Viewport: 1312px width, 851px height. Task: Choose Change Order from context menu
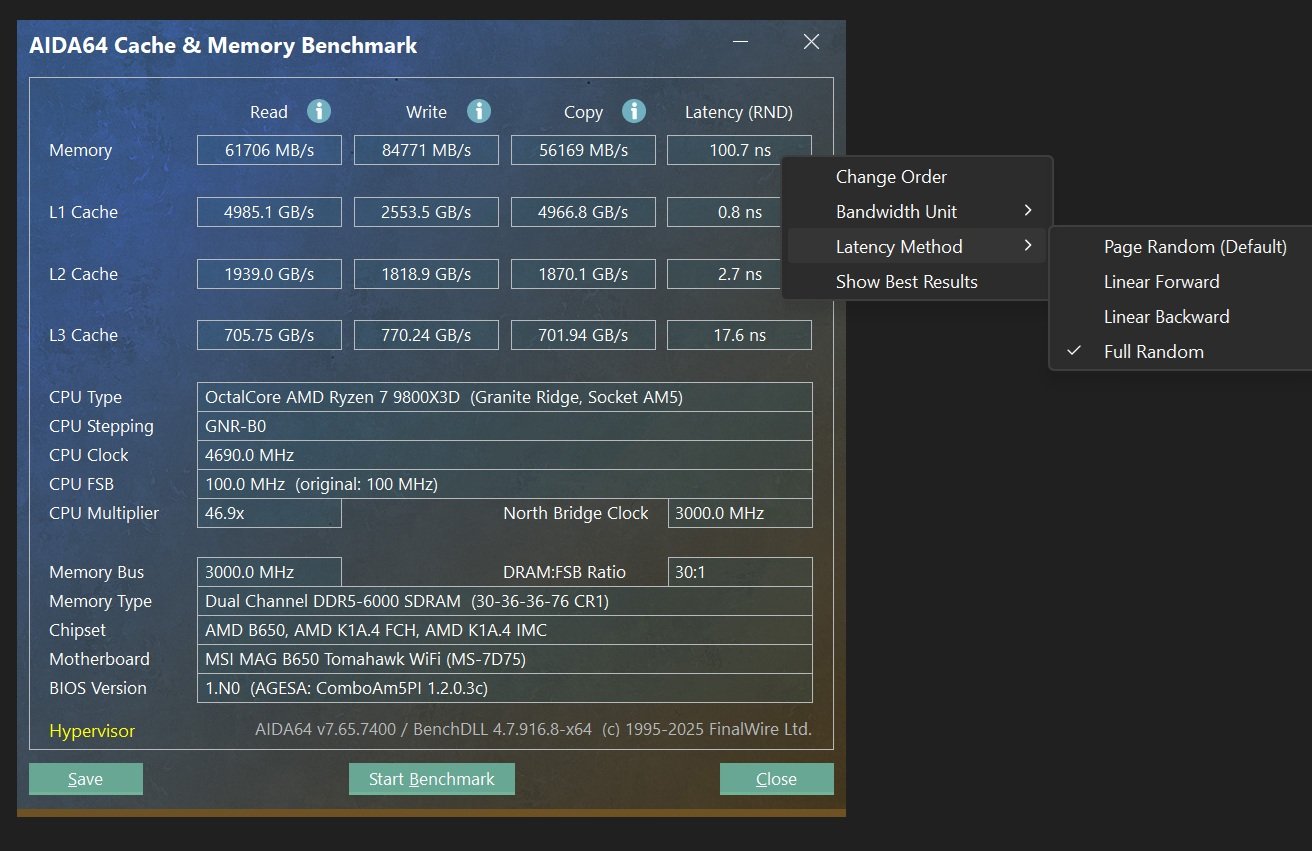point(917,177)
